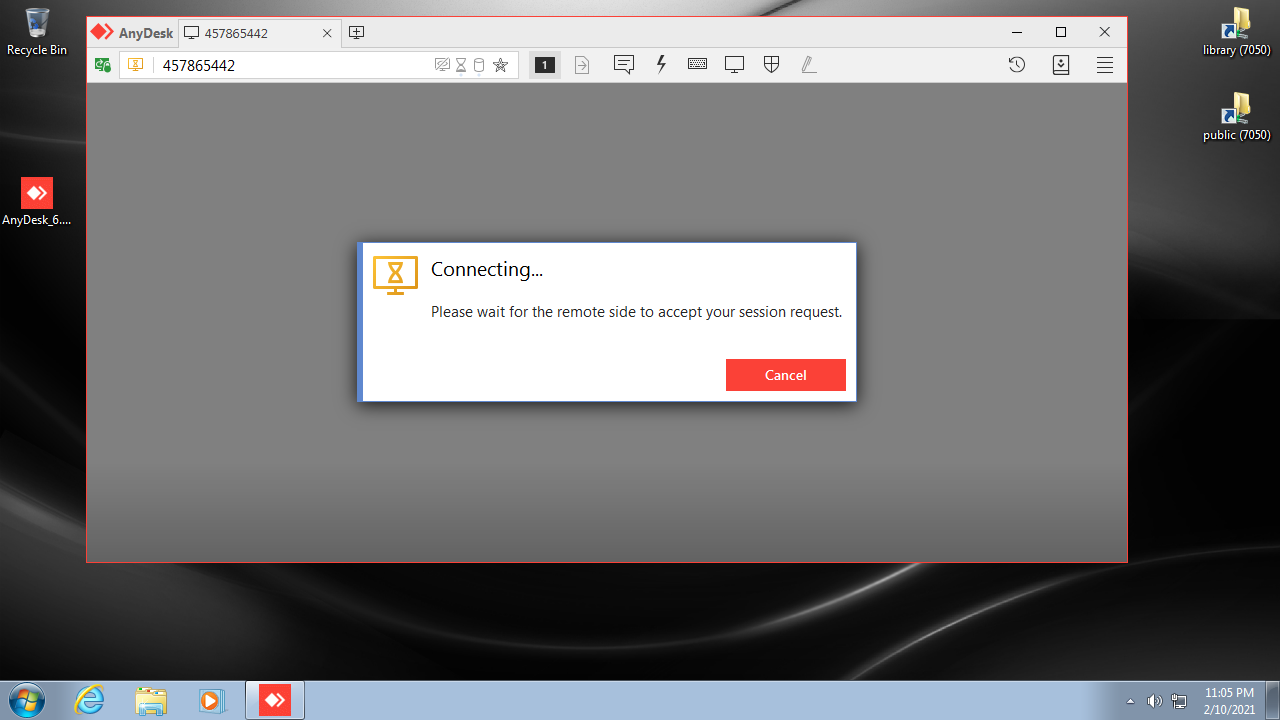Open the address book icon
The height and width of the screenshot is (720, 1280).
point(1061,65)
